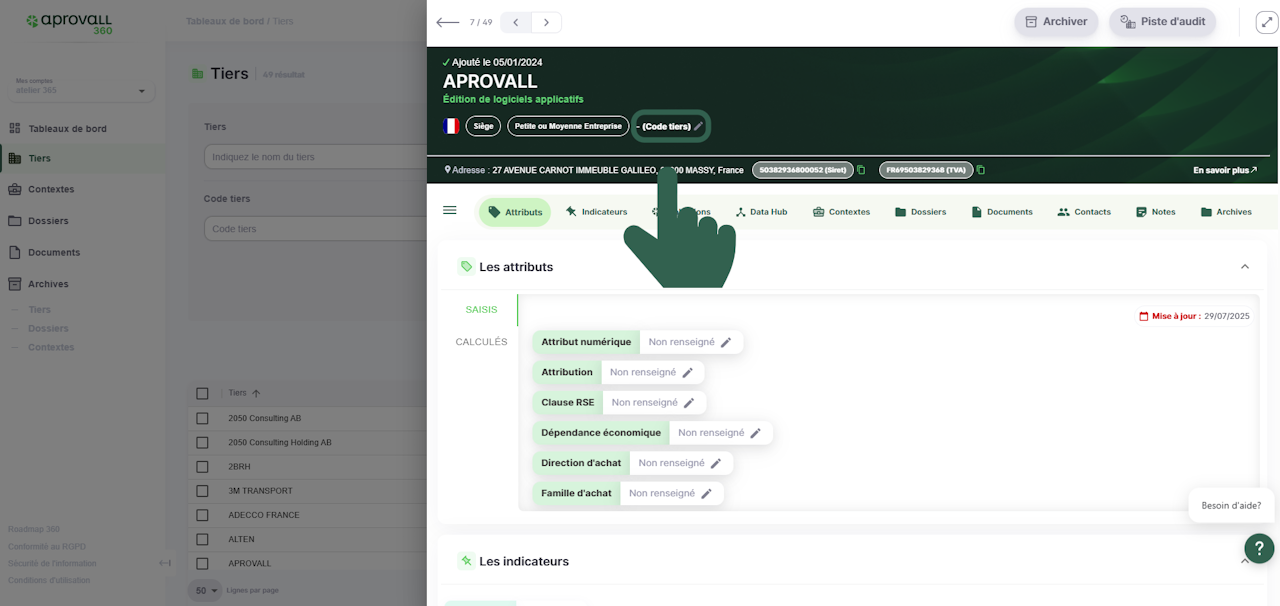Switch to the Indicateurs tab
Screen dimensions: 1280x606
pyautogui.click(x=596, y=212)
